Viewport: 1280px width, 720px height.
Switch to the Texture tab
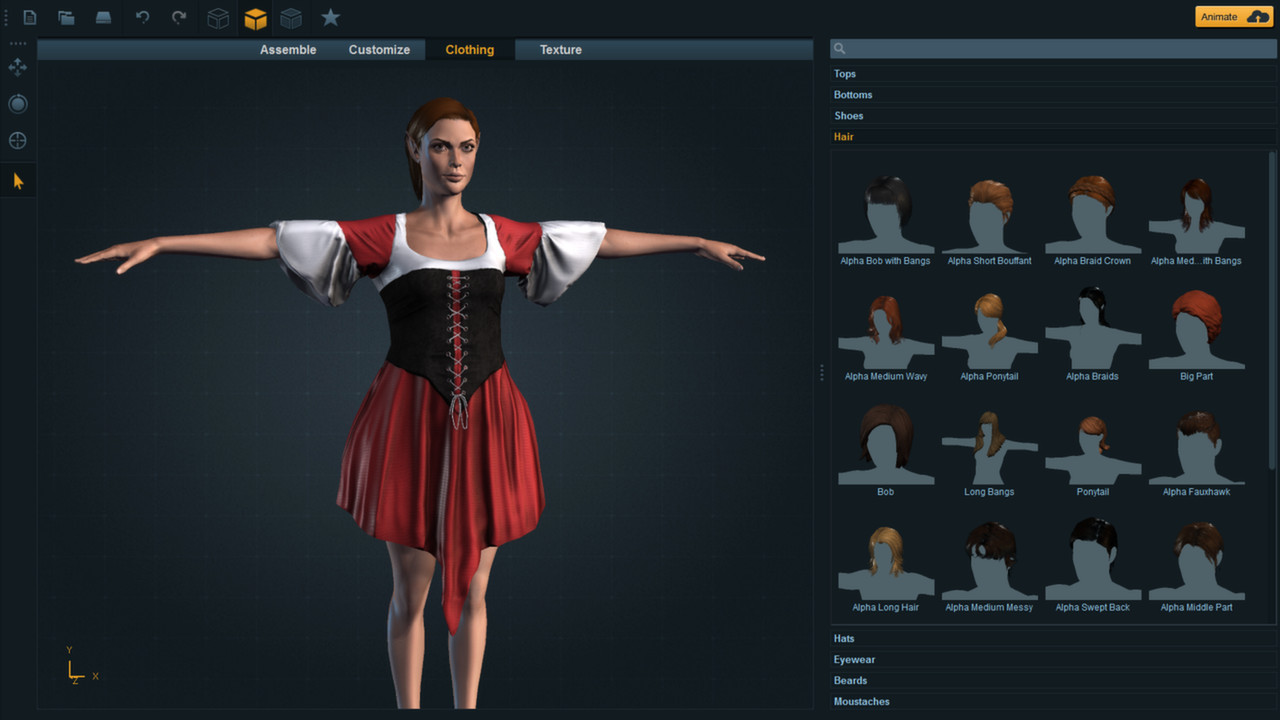[560, 49]
